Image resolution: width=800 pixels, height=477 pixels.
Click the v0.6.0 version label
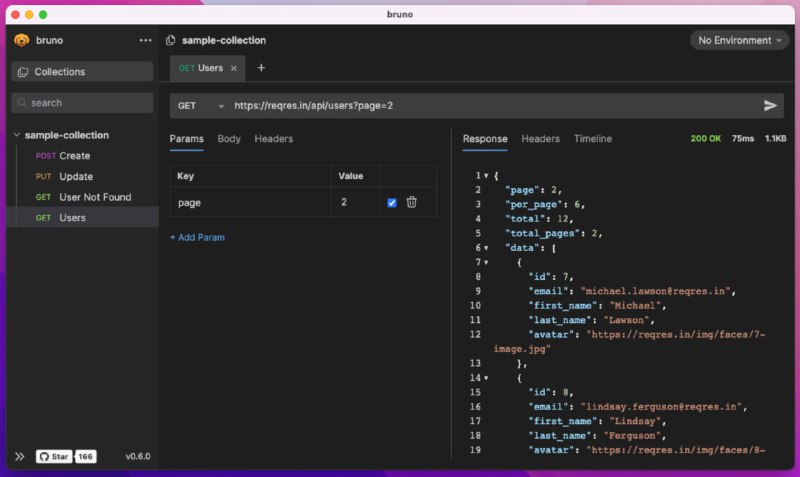click(138, 456)
